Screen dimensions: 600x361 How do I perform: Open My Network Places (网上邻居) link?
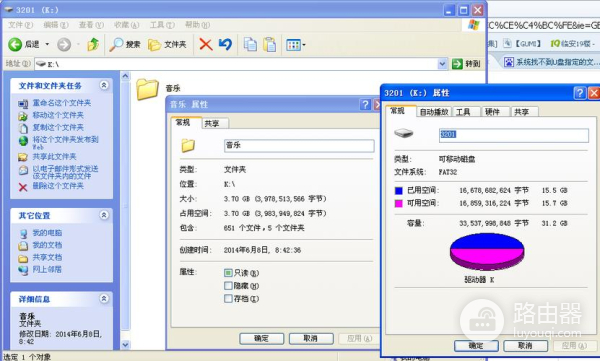47,270
